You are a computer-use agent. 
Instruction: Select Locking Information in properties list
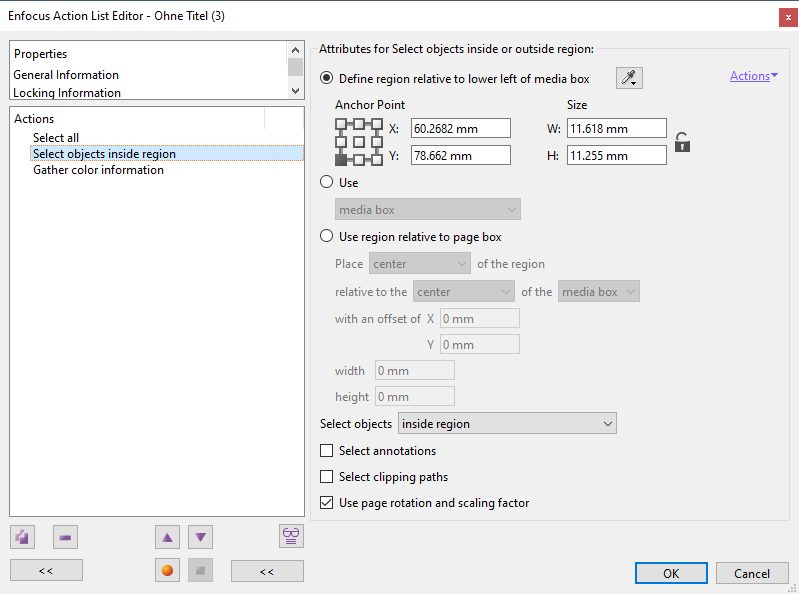pos(67,93)
